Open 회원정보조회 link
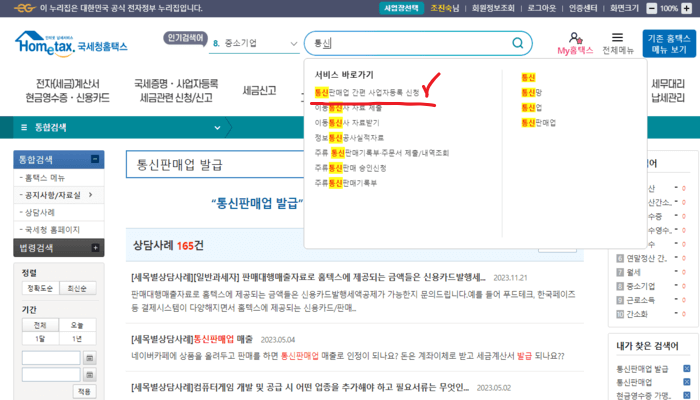 493,8
